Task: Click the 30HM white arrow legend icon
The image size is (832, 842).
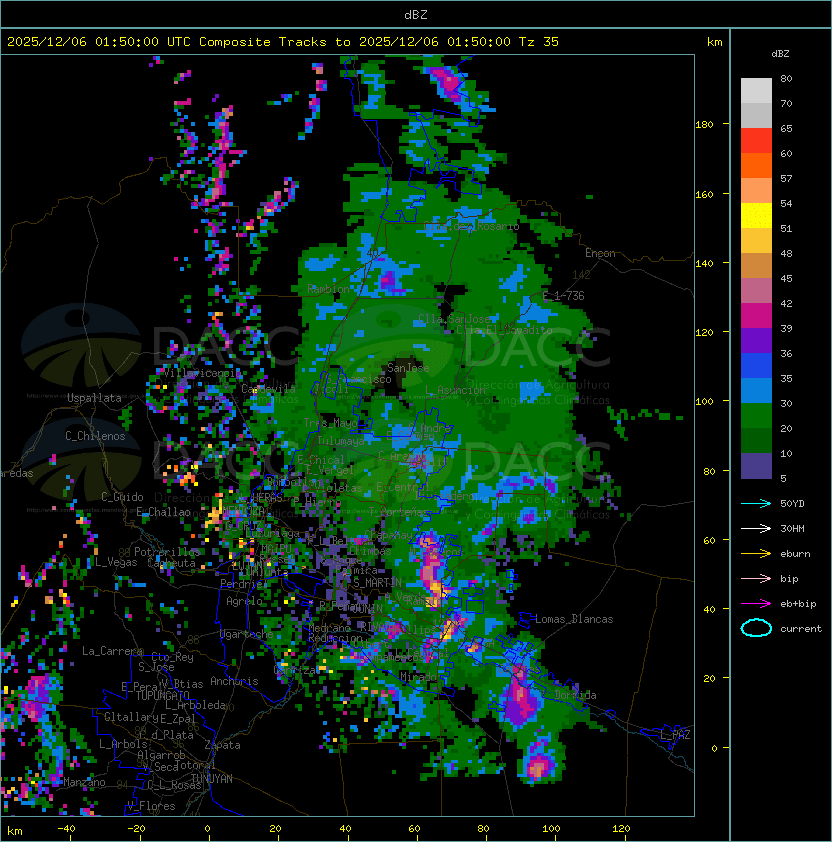Action: [x=756, y=528]
